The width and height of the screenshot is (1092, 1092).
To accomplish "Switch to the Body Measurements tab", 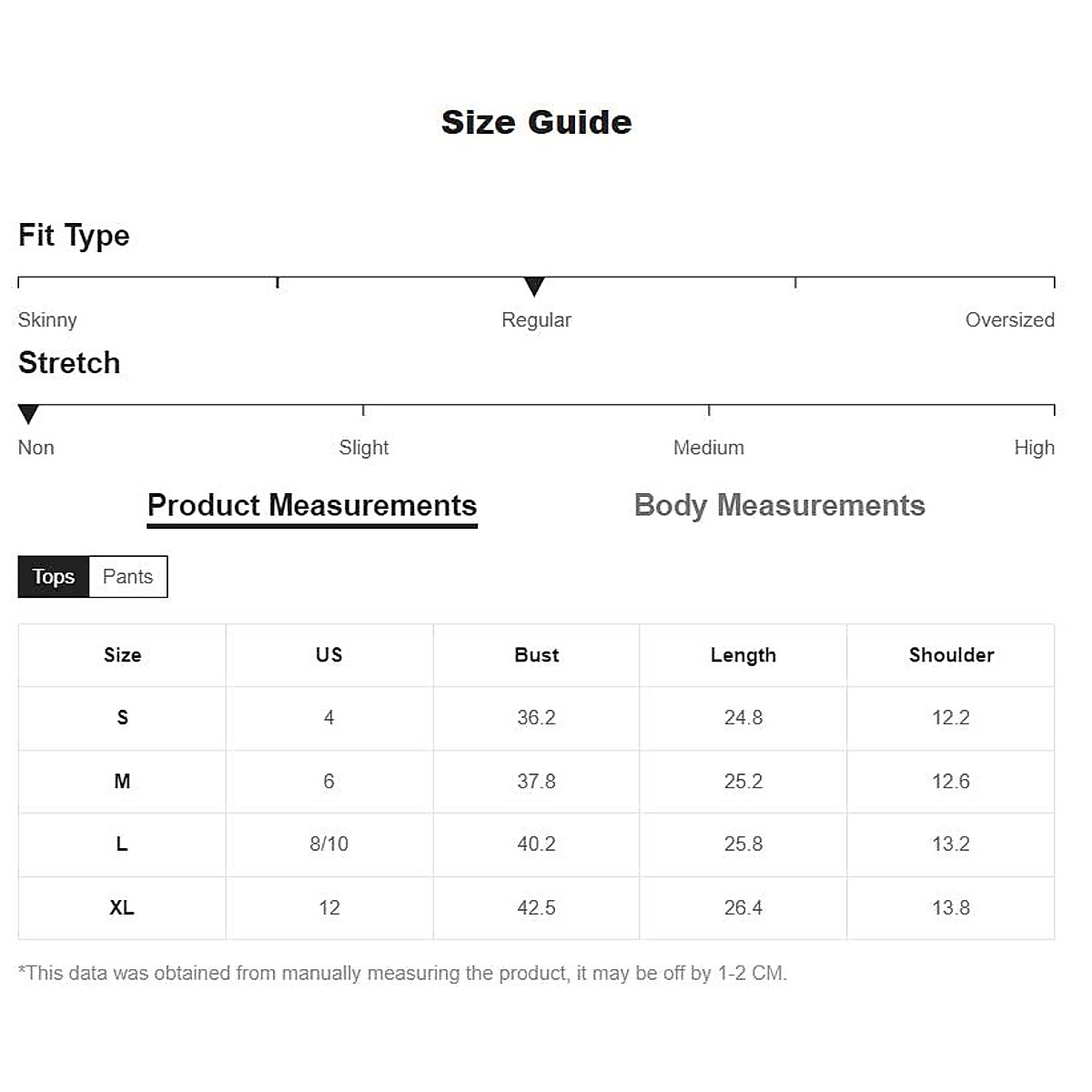I will pyautogui.click(x=779, y=505).
